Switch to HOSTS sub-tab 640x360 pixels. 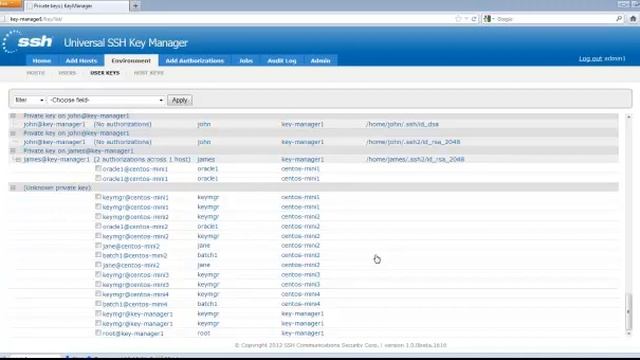(x=36, y=73)
